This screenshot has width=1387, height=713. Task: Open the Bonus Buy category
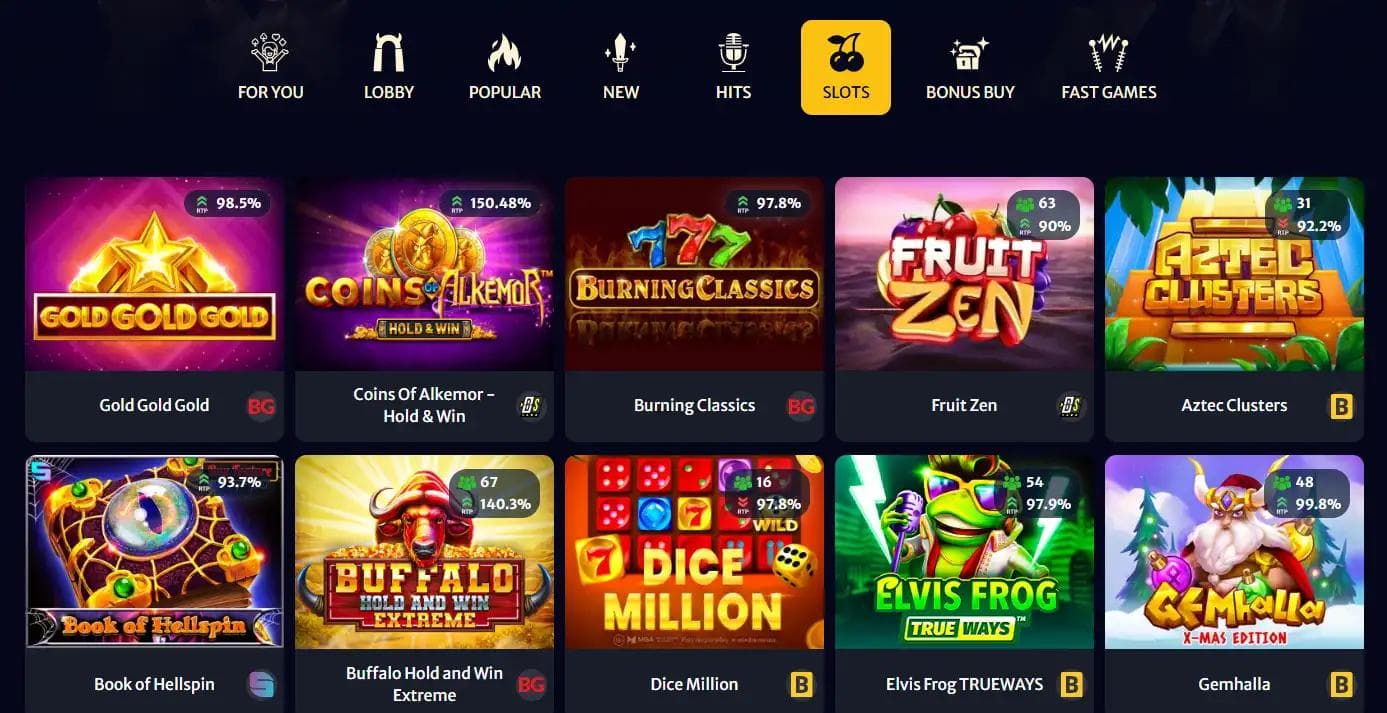click(x=970, y=67)
